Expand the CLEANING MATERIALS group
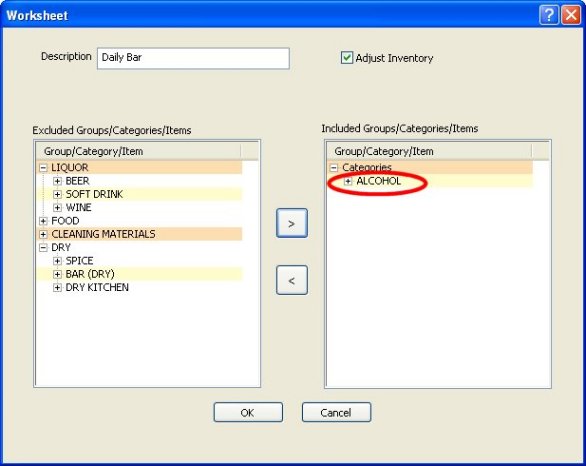586x466 pixels. click(x=43, y=234)
